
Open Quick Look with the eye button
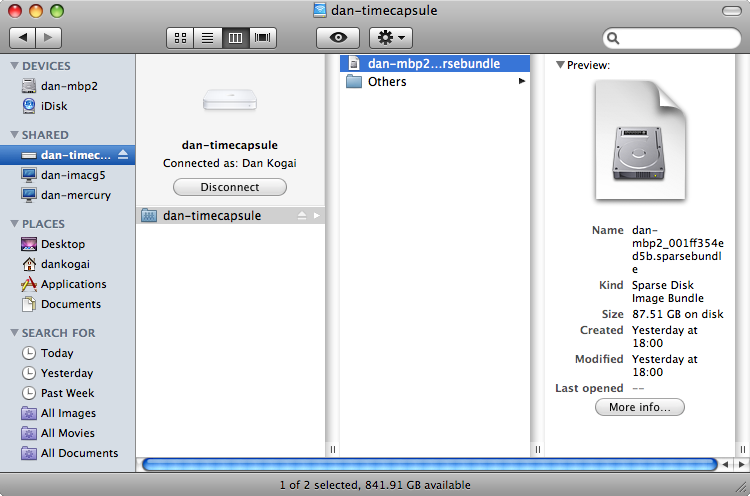coord(338,38)
